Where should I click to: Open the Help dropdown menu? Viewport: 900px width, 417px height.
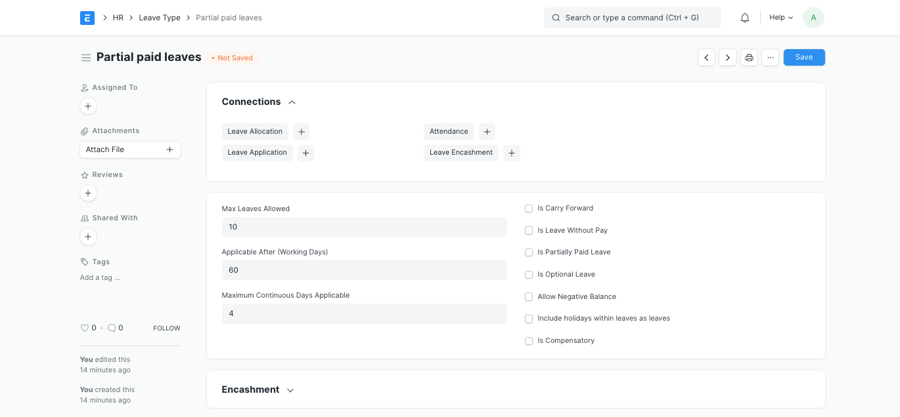(x=781, y=18)
